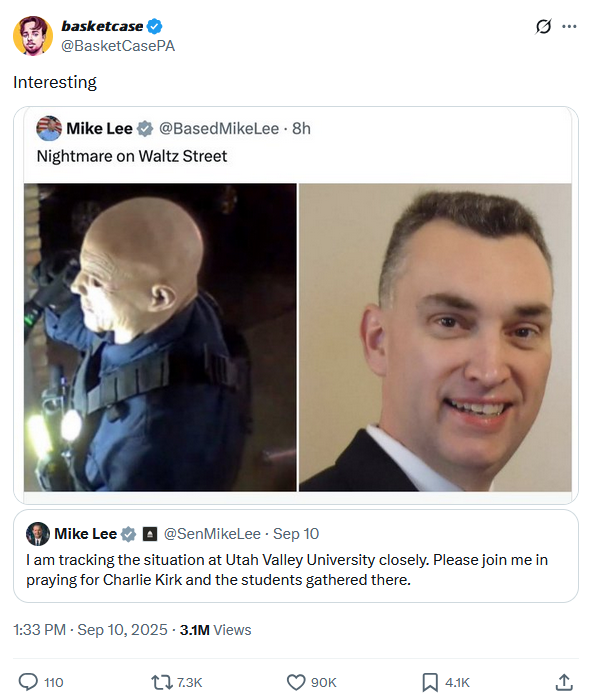The image size is (592, 699).
Task: Open basketcase's profile avatar
Action: pos(33,36)
